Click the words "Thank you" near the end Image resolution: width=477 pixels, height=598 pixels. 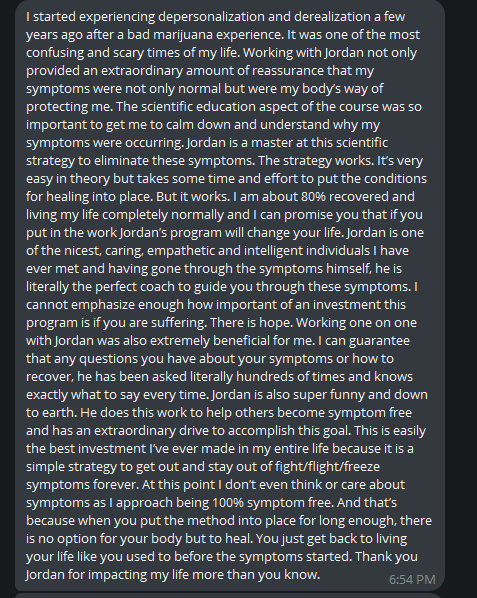[x=386, y=556]
